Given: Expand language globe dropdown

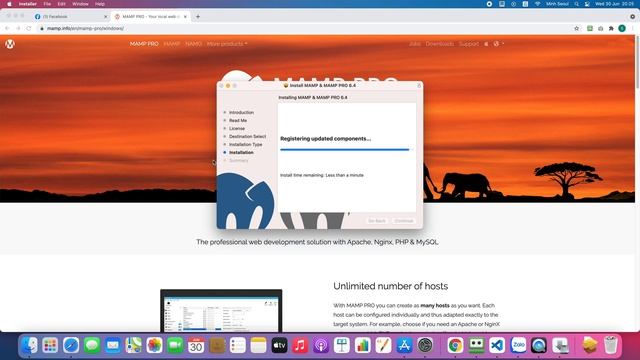Looking at the screenshot, I should [498, 44].
